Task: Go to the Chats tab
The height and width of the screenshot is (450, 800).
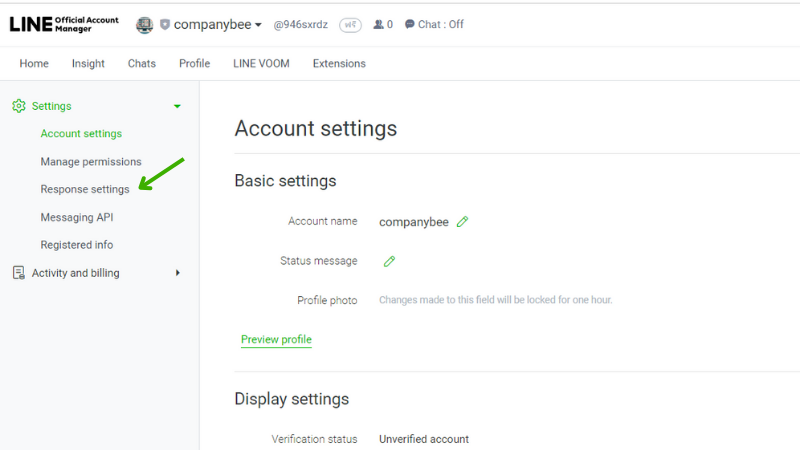Action: (x=141, y=64)
